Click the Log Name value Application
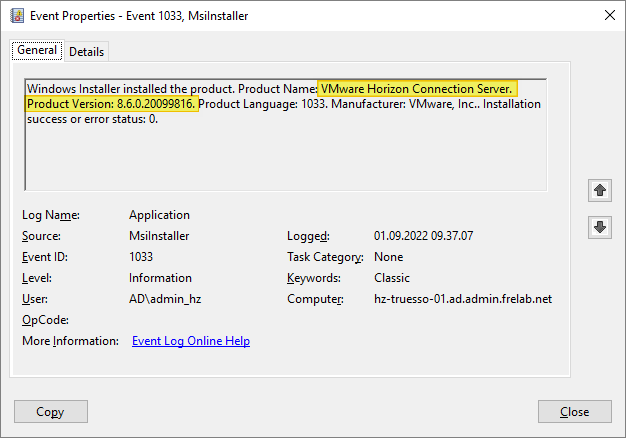Image resolution: width=626 pixels, height=438 pixels. pos(159,215)
